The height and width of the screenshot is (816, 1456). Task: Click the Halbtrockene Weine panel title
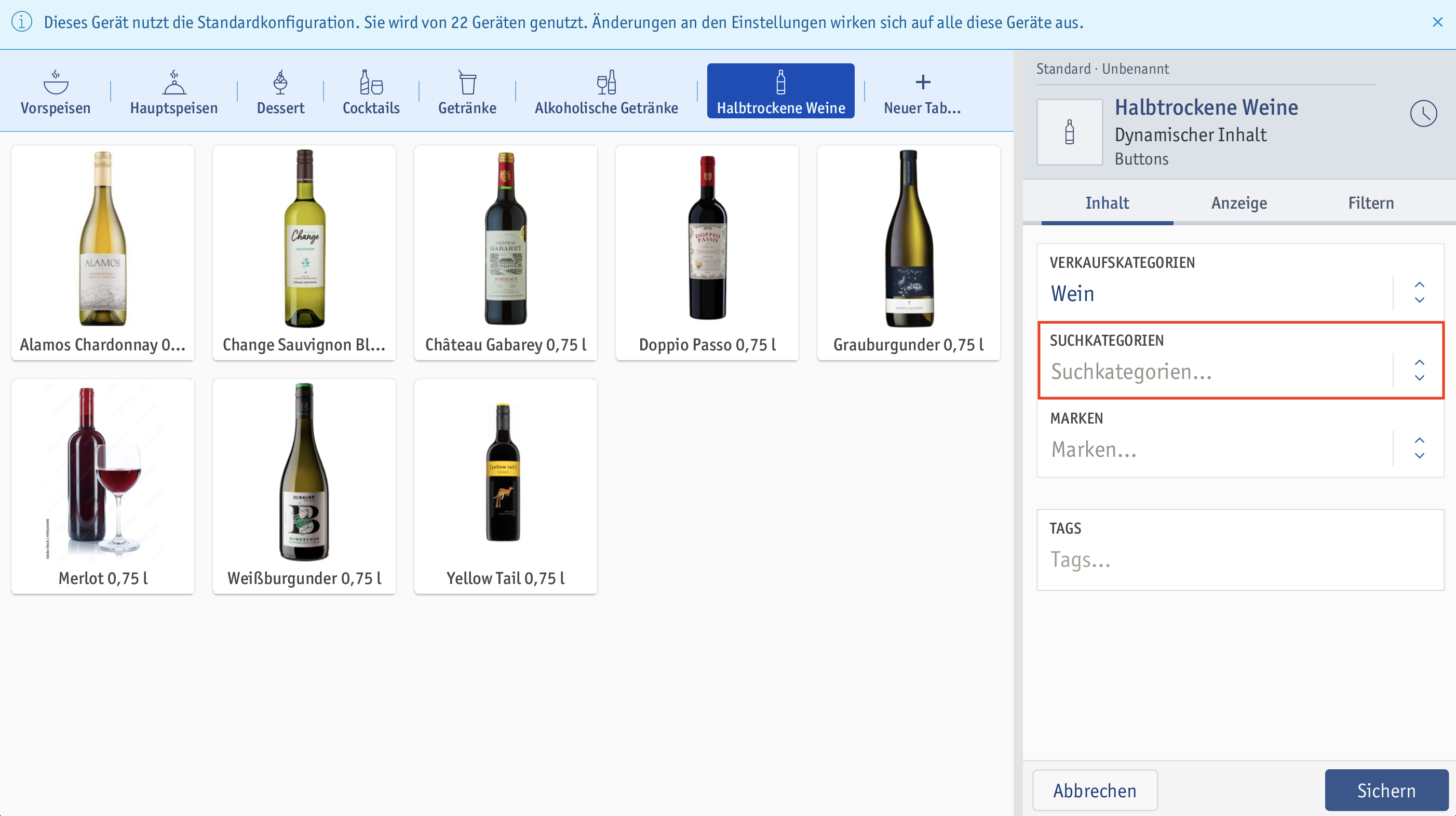[1206, 107]
